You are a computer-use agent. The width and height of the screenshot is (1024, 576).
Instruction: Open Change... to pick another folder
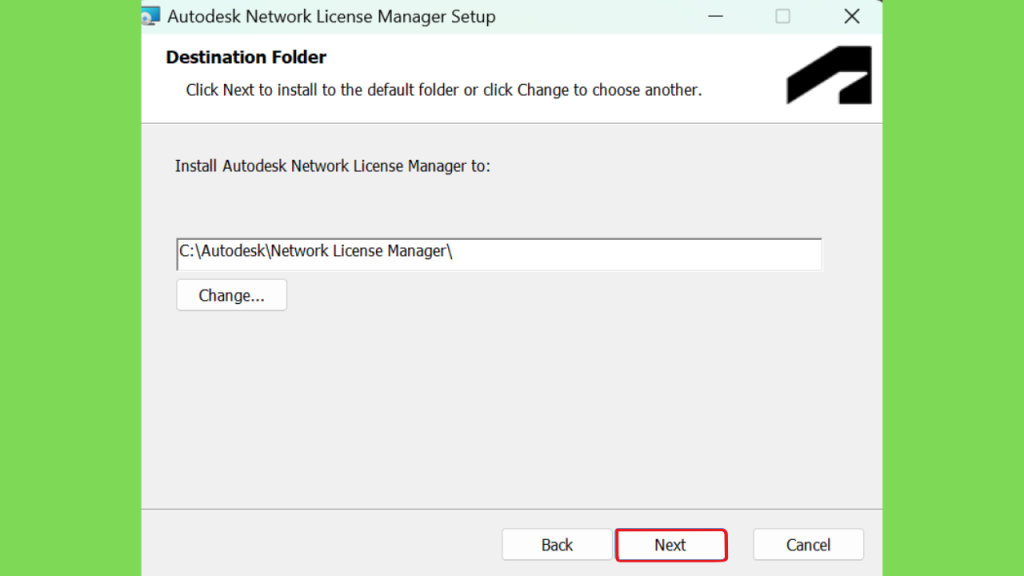tap(231, 295)
